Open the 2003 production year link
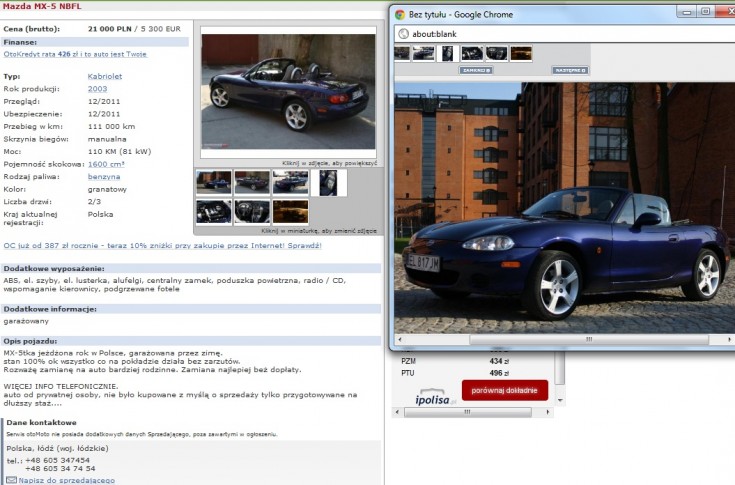The image size is (735, 485). pos(97,89)
